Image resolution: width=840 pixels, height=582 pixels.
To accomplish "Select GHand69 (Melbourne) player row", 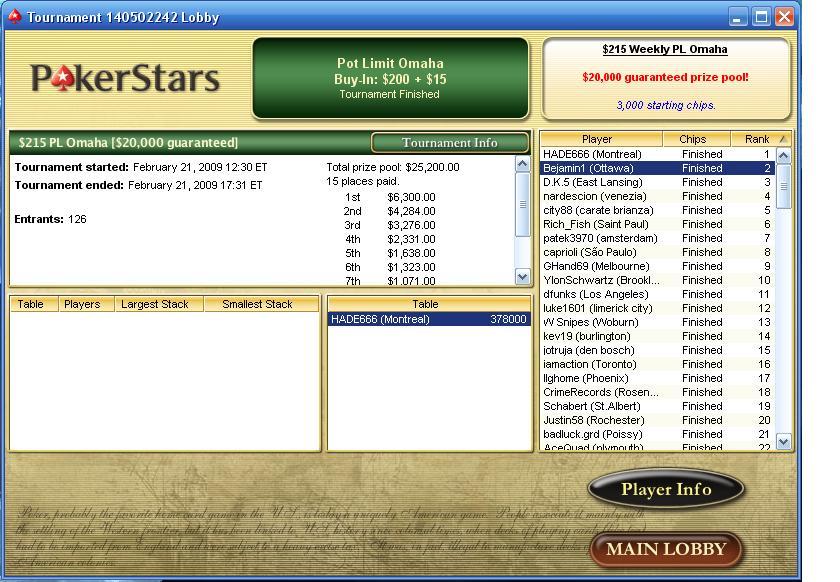I will [657, 266].
